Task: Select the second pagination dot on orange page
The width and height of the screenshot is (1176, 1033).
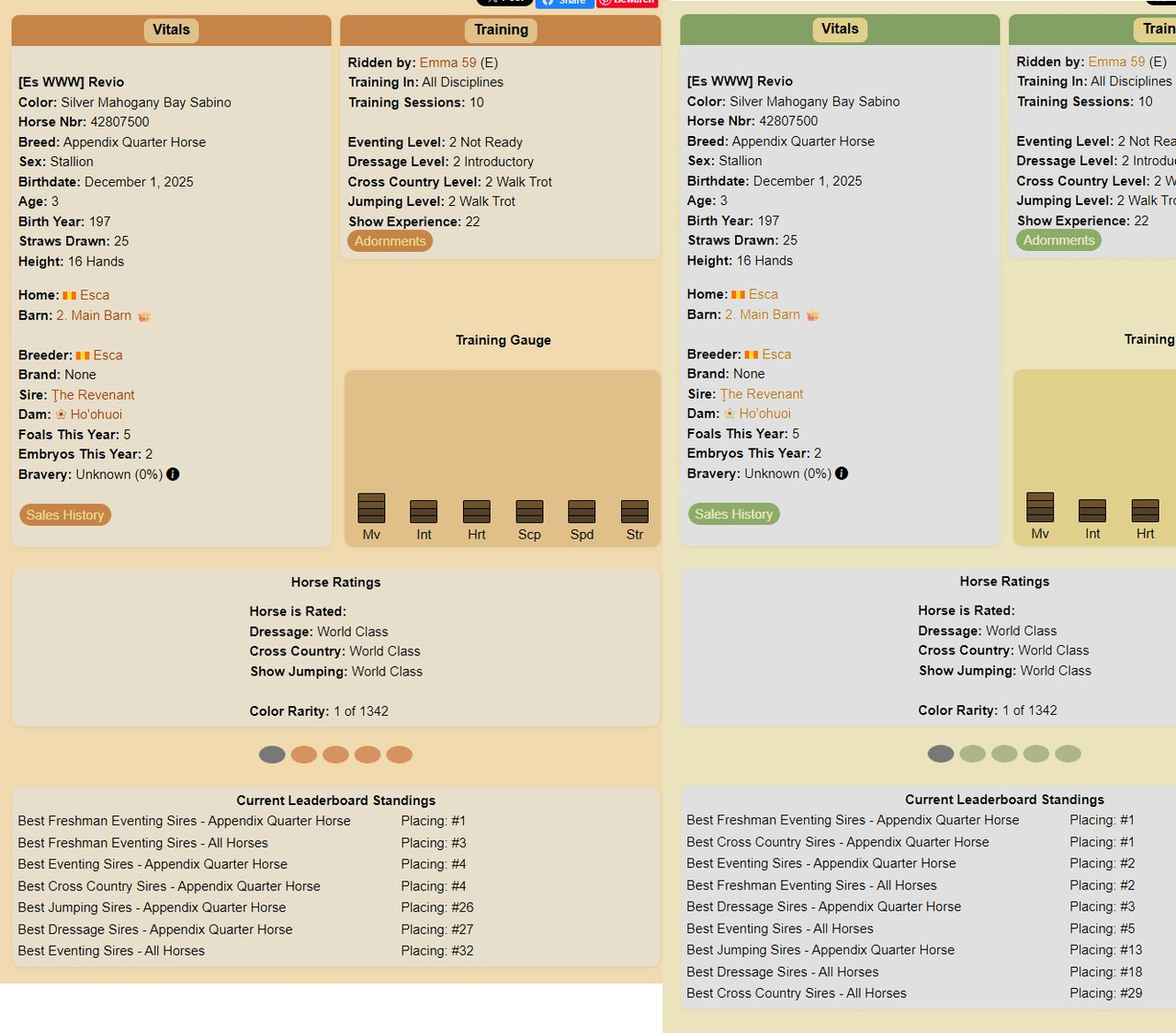Action: point(304,755)
